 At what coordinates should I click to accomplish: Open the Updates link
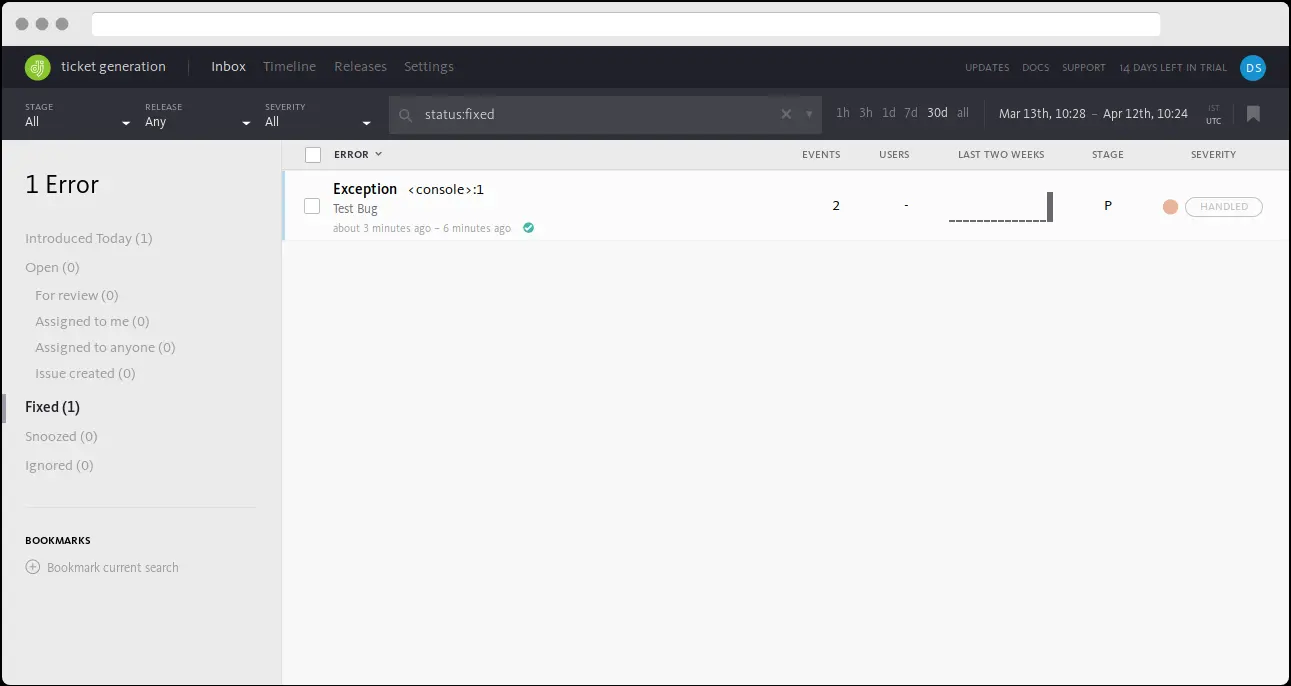(x=987, y=68)
